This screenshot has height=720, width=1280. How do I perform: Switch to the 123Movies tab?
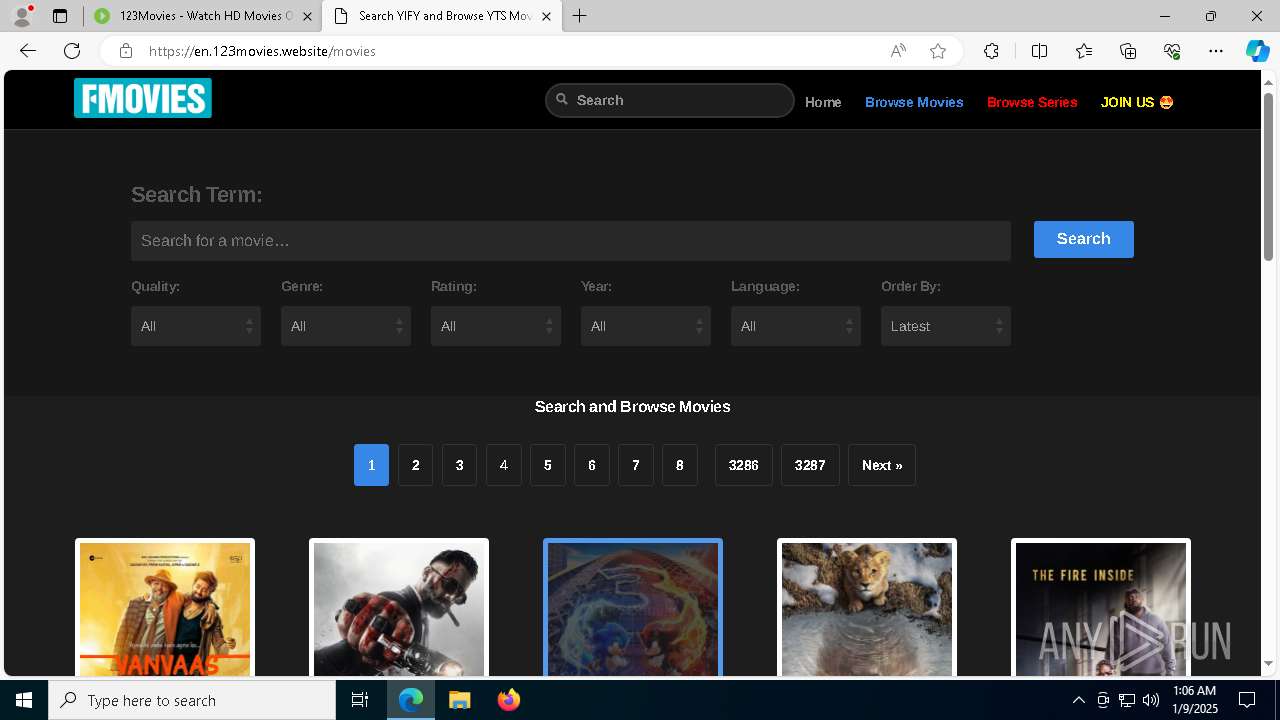coord(203,16)
